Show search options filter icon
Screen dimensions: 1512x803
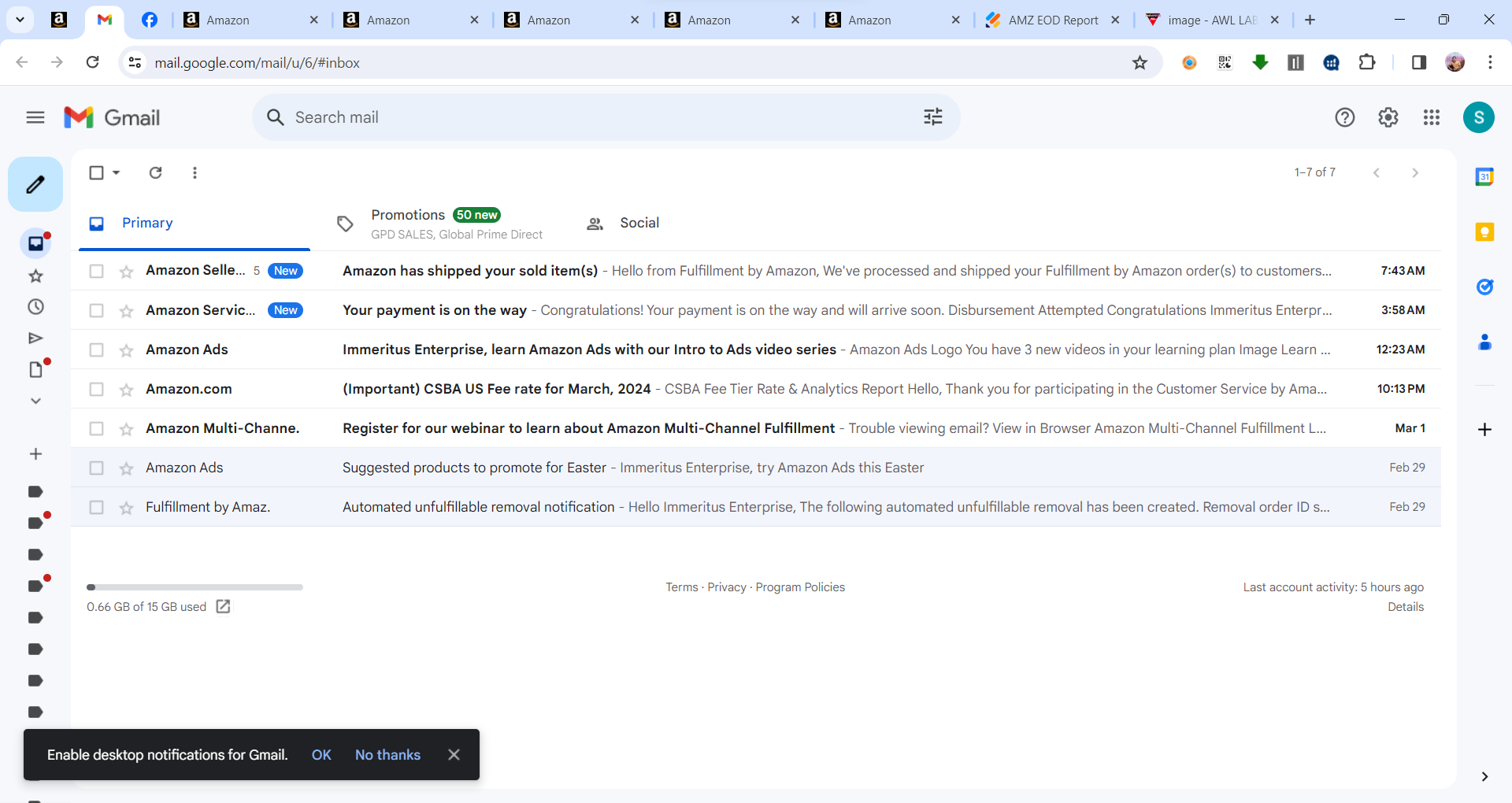[x=933, y=117]
